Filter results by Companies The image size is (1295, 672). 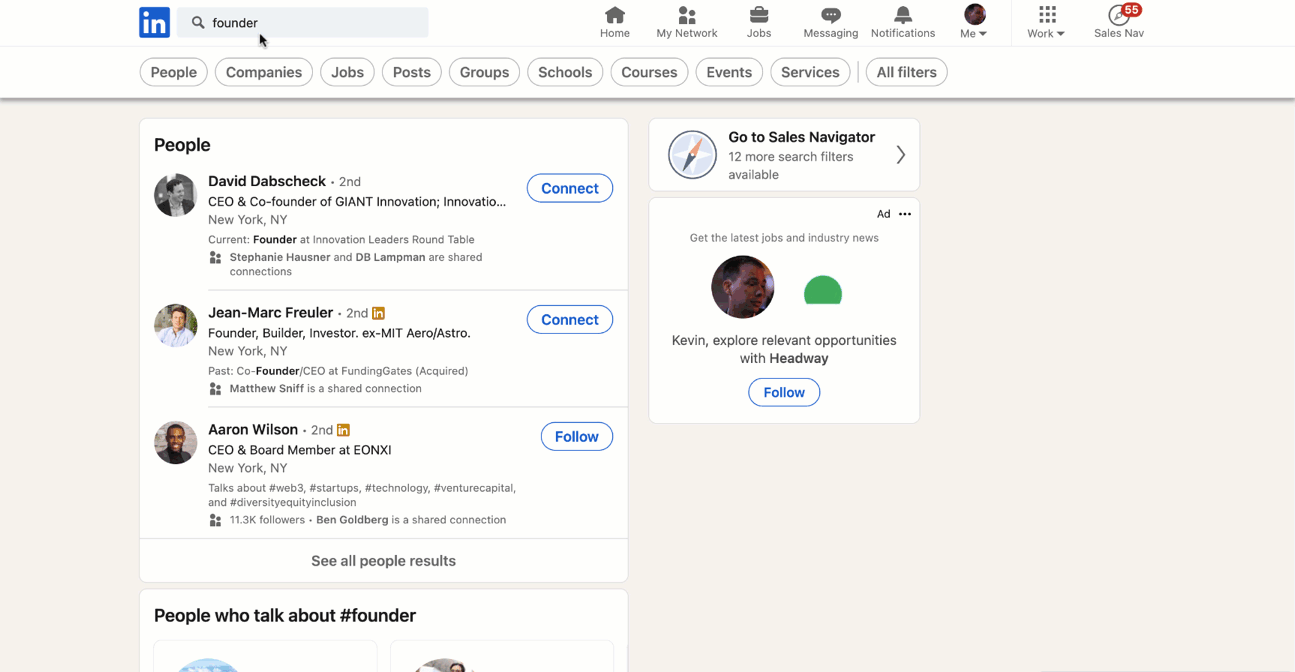coord(264,72)
